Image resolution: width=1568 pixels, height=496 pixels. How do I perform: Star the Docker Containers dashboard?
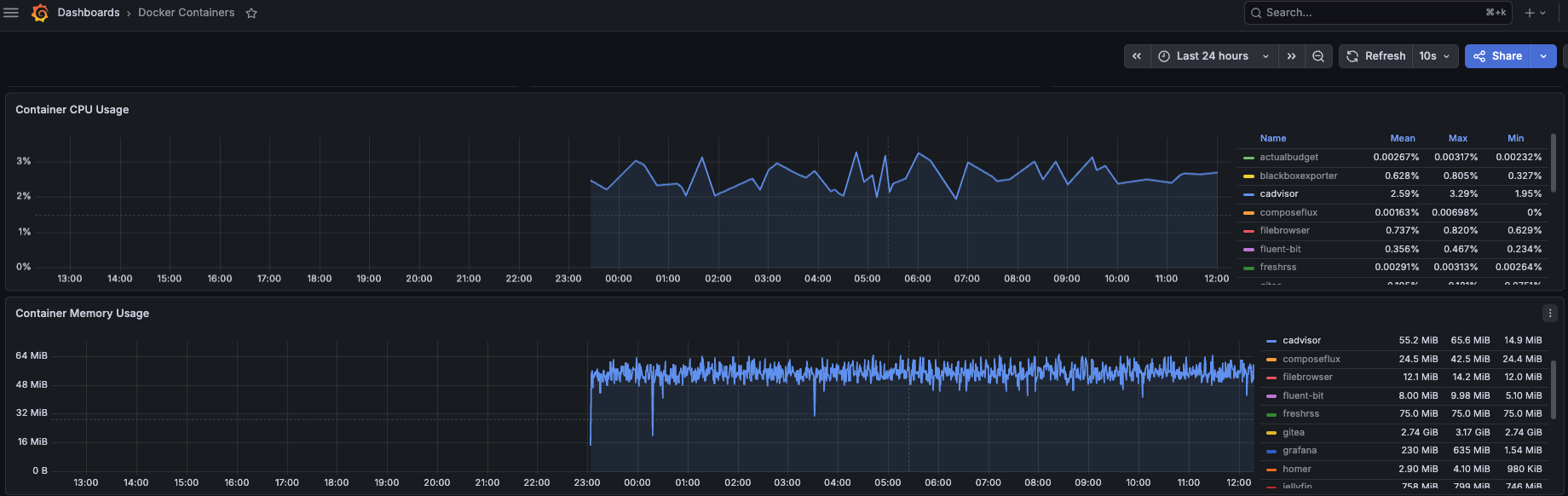tap(251, 13)
